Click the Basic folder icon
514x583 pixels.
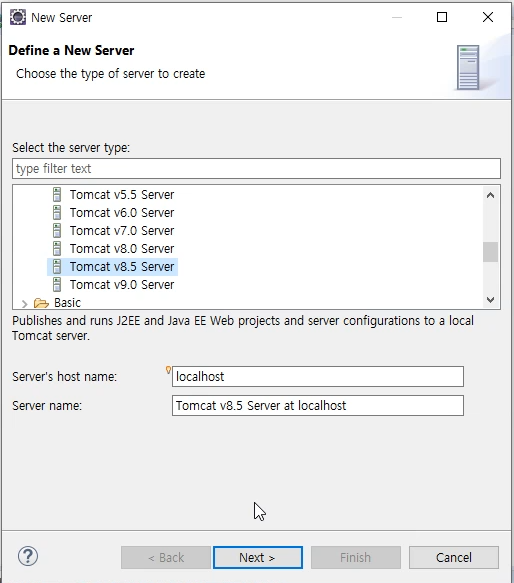(41, 303)
